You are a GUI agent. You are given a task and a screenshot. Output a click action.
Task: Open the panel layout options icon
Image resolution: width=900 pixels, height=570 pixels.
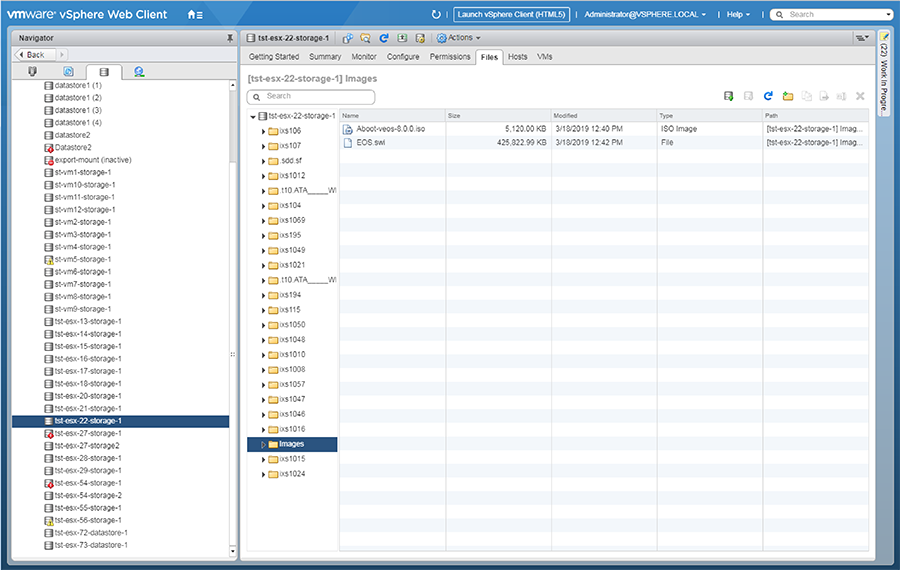tap(862, 38)
